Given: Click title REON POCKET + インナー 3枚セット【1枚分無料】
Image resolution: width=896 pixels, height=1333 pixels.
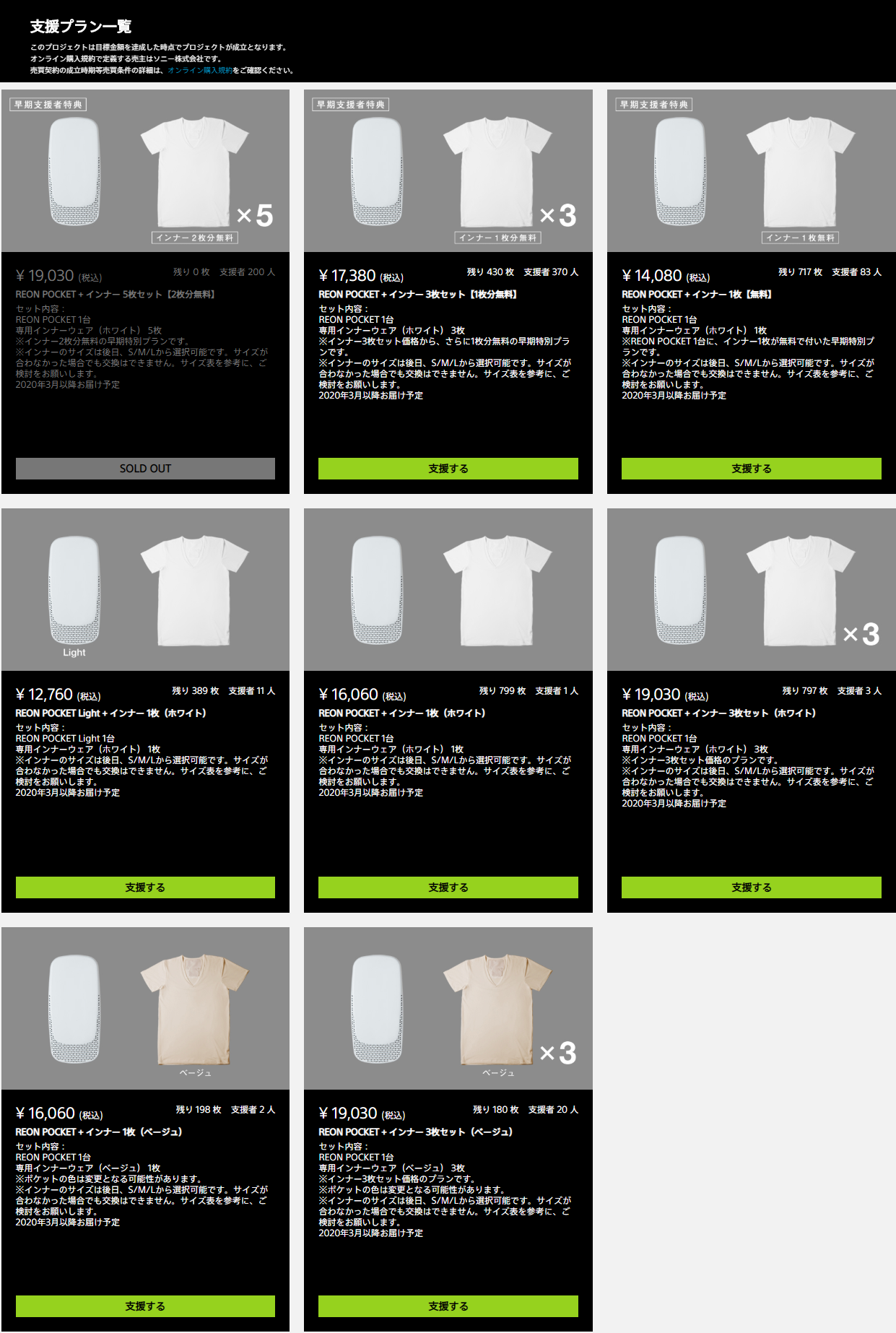Looking at the screenshot, I should point(418,295).
